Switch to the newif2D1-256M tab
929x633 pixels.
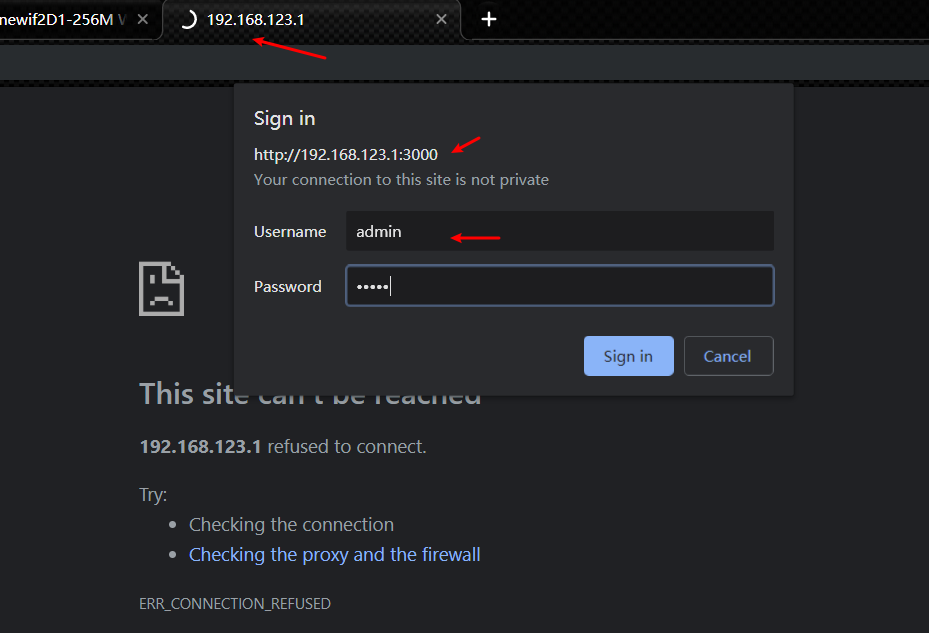(x=60, y=19)
